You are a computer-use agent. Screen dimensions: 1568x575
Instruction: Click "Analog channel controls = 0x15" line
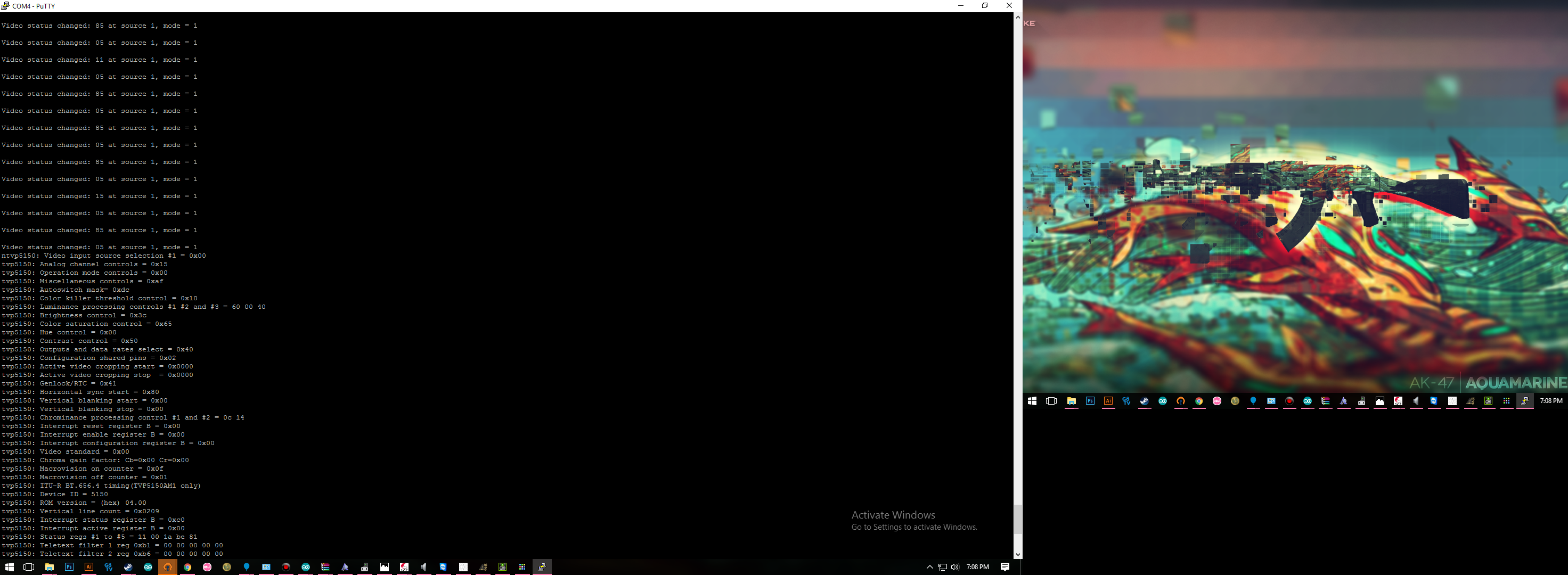[x=85, y=264]
